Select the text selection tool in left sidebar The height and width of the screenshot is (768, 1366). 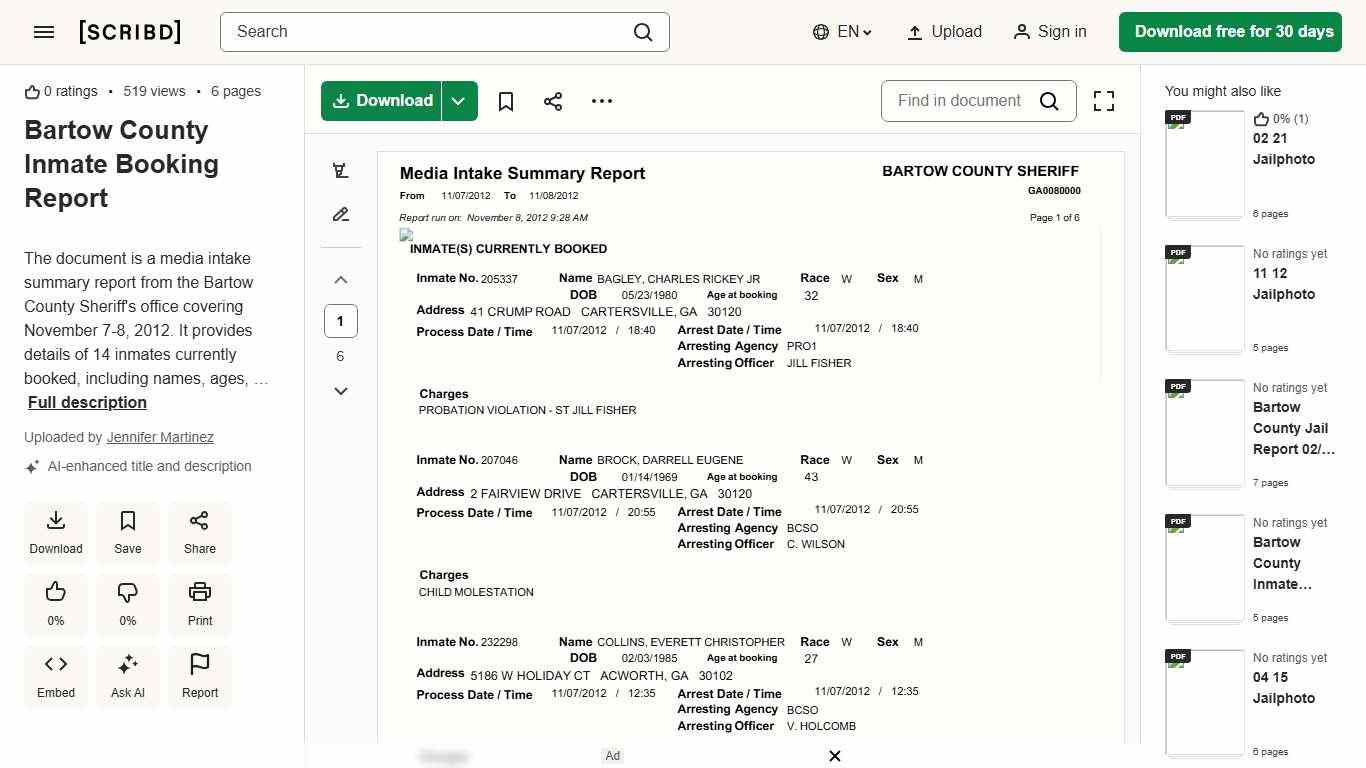coord(340,170)
